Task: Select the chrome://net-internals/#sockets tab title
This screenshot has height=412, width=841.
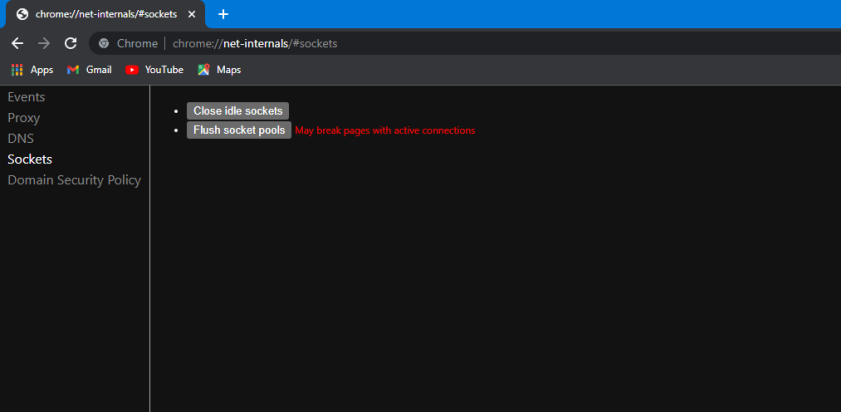Action: coord(105,14)
